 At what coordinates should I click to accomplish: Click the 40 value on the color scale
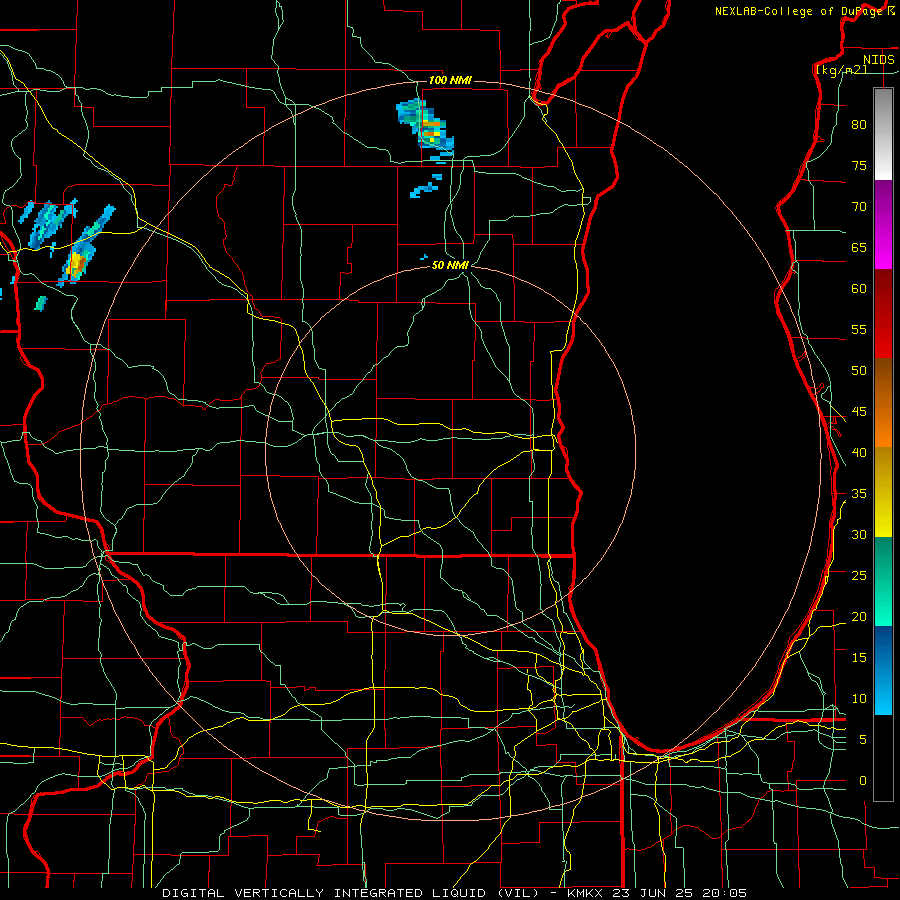(859, 453)
